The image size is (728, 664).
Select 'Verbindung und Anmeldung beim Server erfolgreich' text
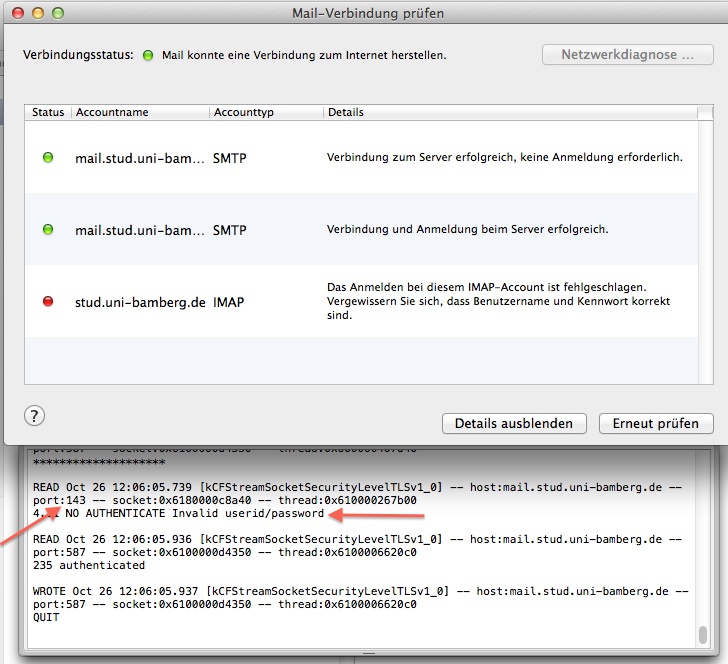(x=468, y=229)
